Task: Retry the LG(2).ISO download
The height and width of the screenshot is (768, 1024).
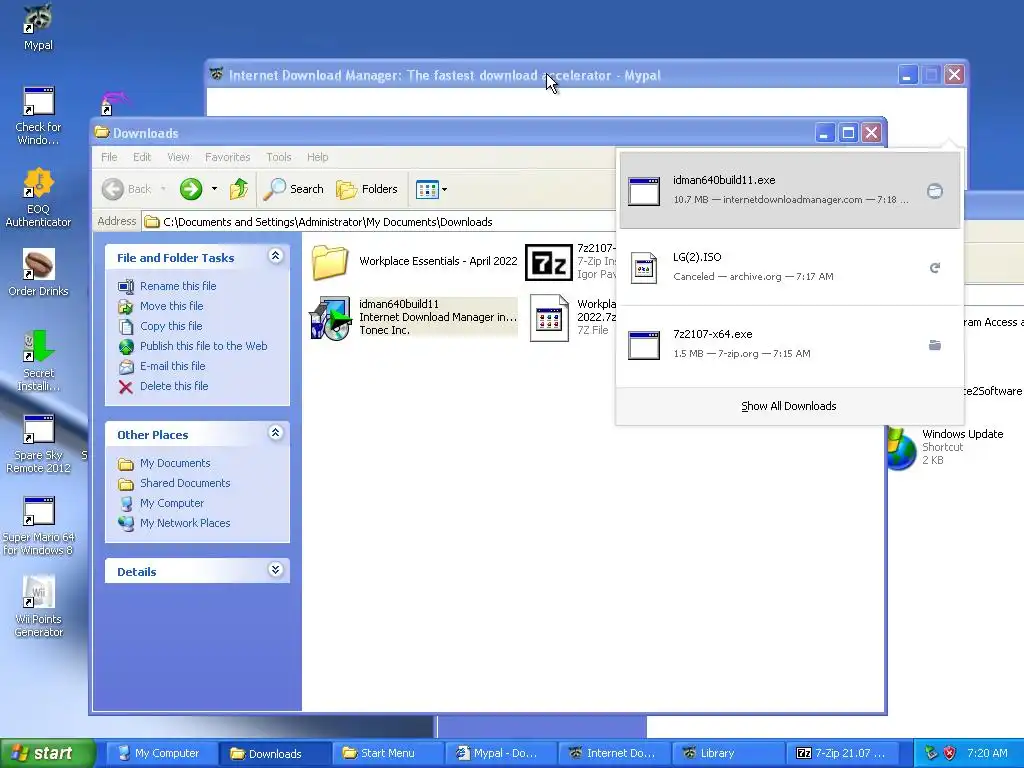Action: pyautogui.click(x=935, y=268)
